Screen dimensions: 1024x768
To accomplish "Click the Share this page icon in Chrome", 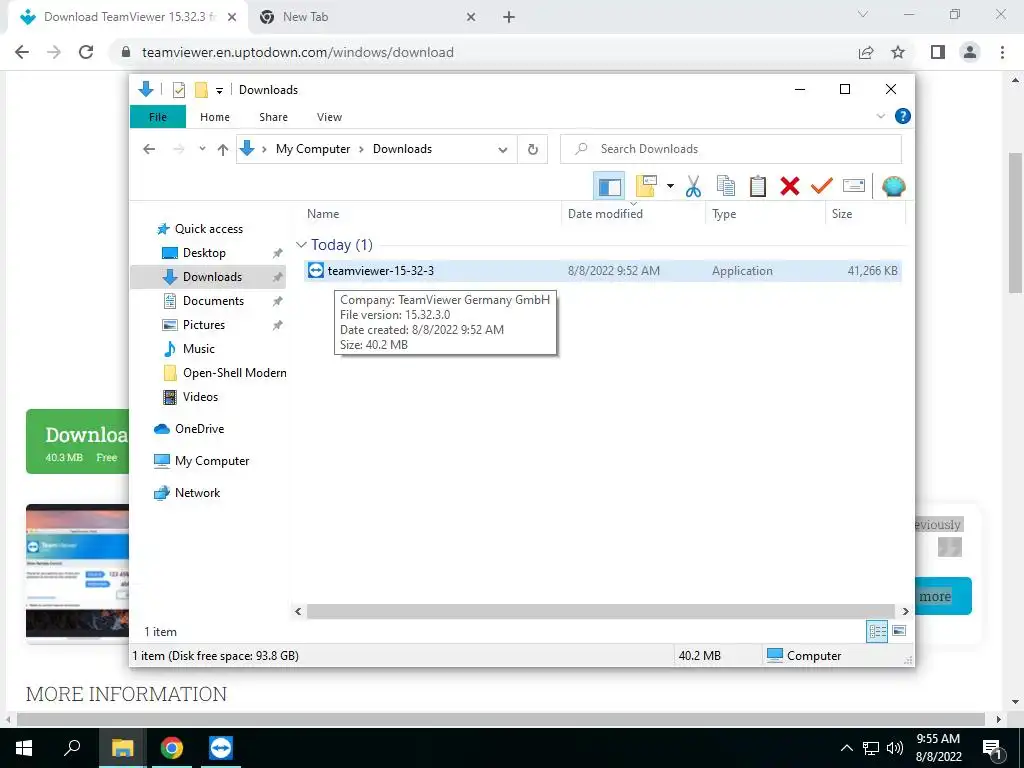I will pyautogui.click(x=866, y=52).
